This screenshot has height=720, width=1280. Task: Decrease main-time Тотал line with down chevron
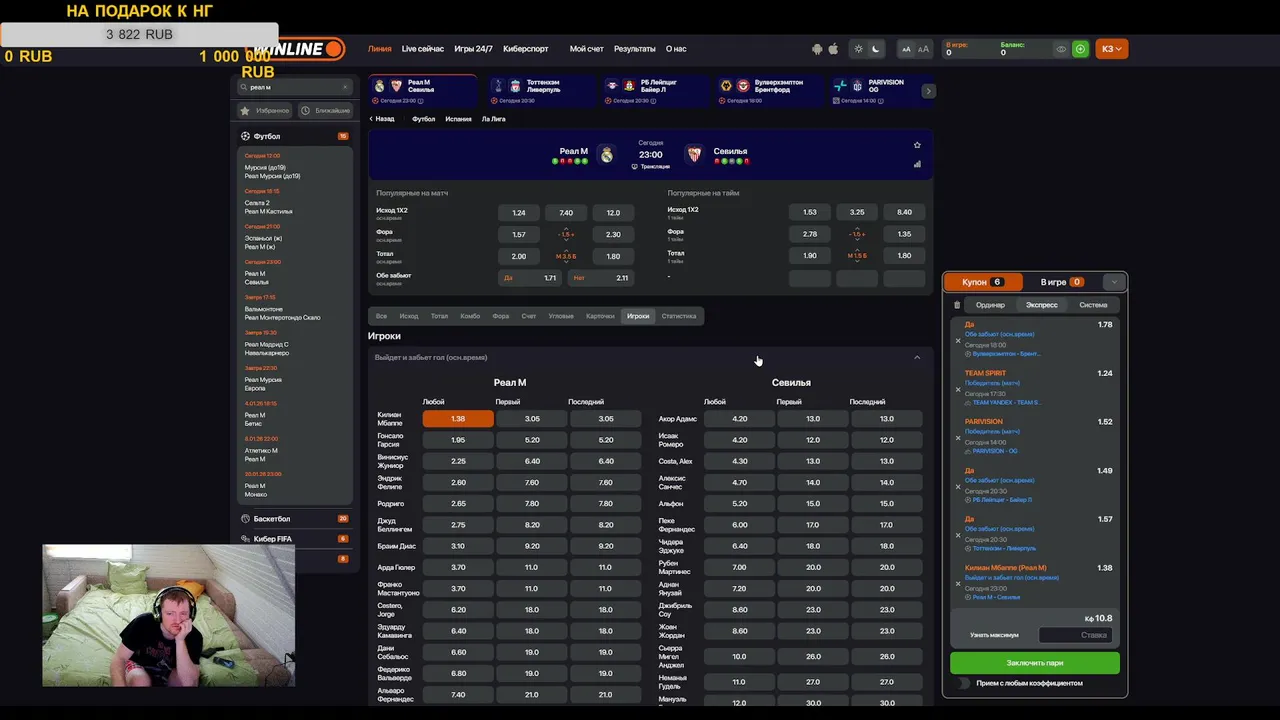point(566,263)
